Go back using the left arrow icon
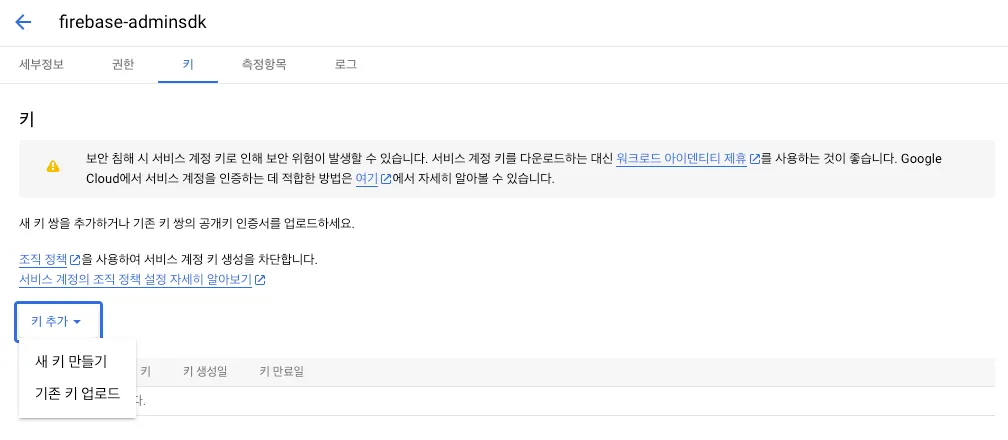This screenshot has width=1008, height=440. [23, 22]
